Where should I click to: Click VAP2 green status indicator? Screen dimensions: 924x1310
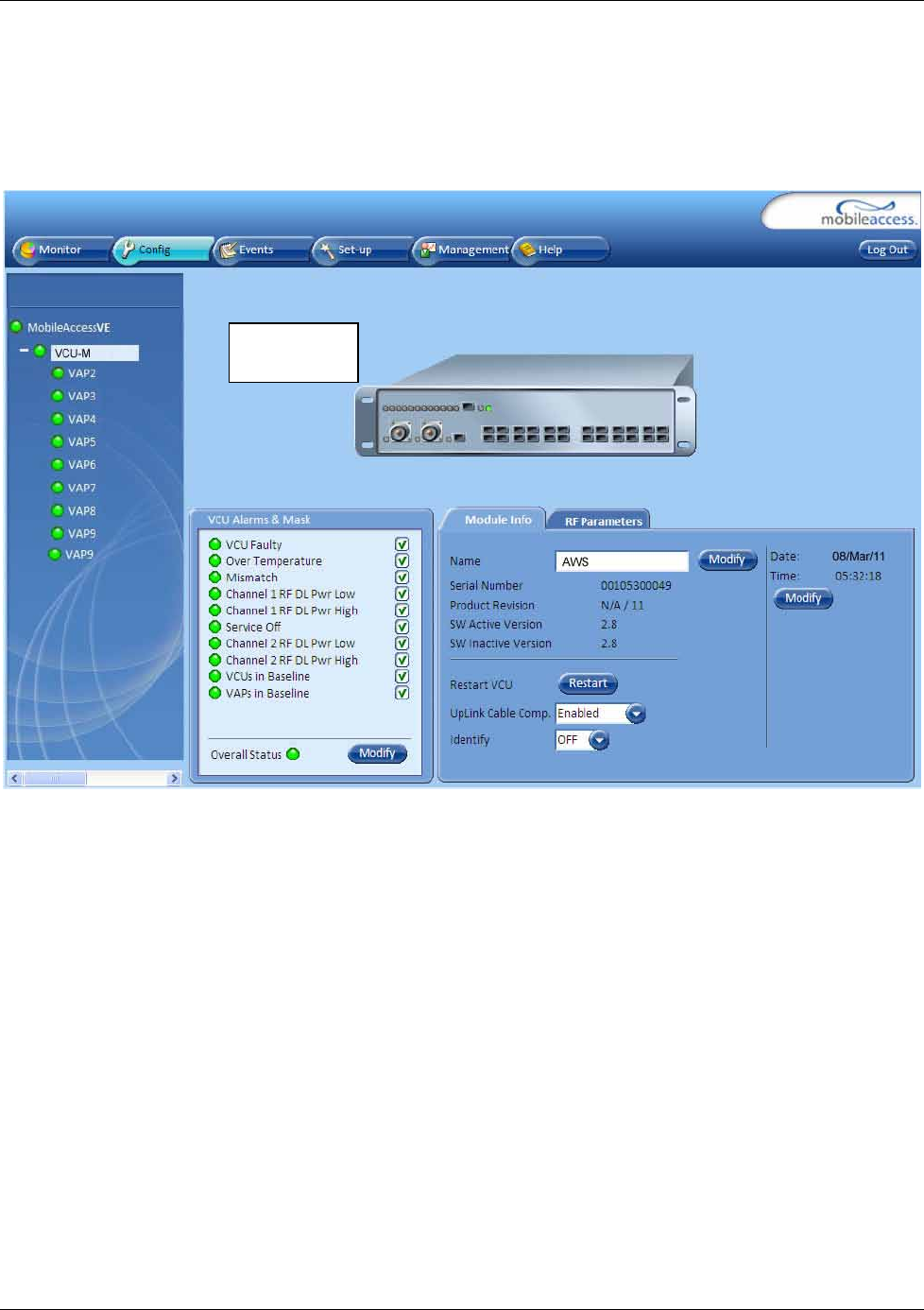pos(58,372)
